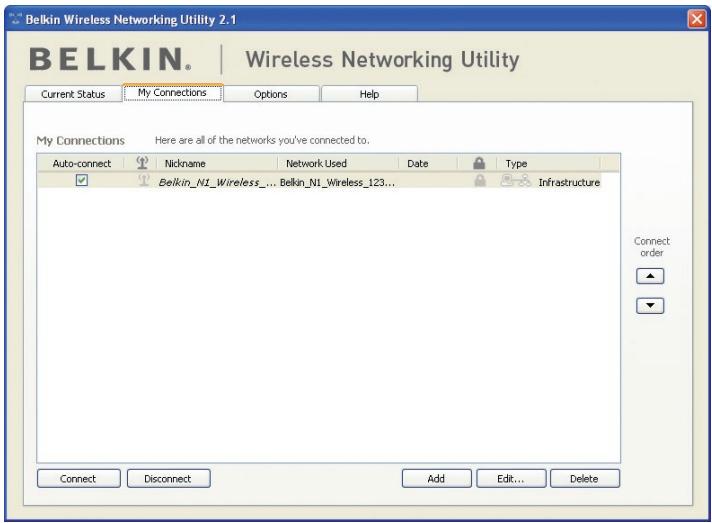The height and width of the screenshot is (523, 712).
Task: Add a new network connection
Action: pyautogui.click(x=436, y=479)
